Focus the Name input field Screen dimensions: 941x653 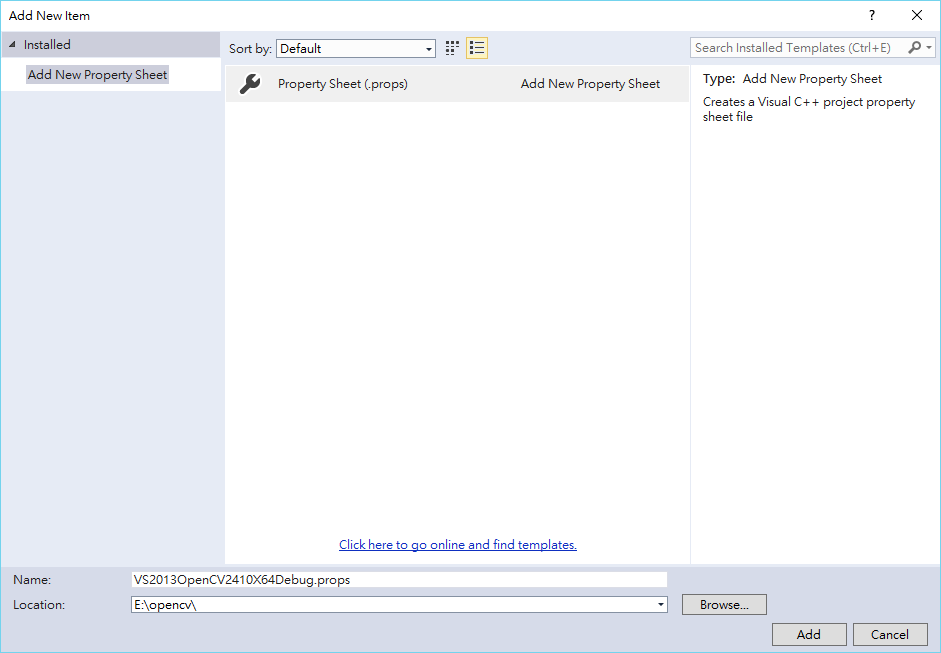[399, 580]
